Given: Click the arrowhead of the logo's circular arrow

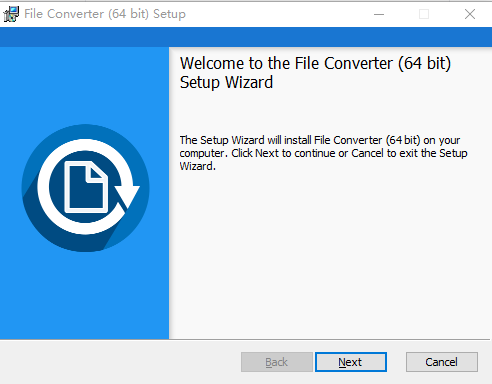Looking at the screenshot, I should coord(127,197).
